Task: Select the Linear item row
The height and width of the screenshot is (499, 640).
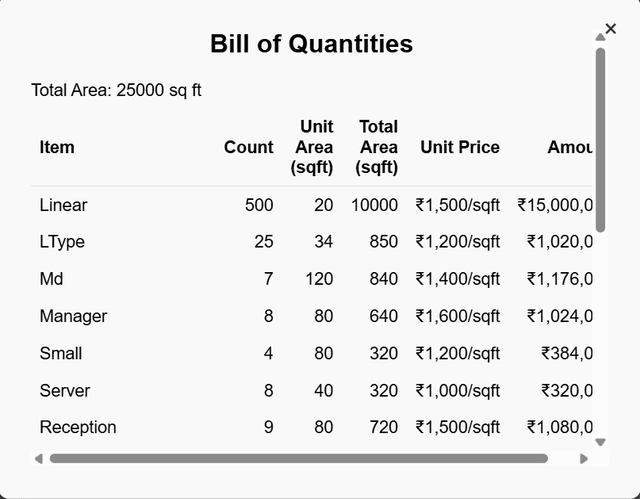Action: point(312,205)
